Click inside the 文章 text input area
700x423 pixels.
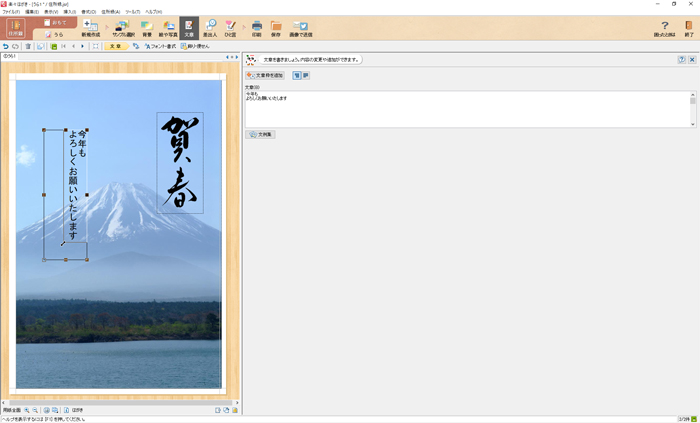(460, 110)
